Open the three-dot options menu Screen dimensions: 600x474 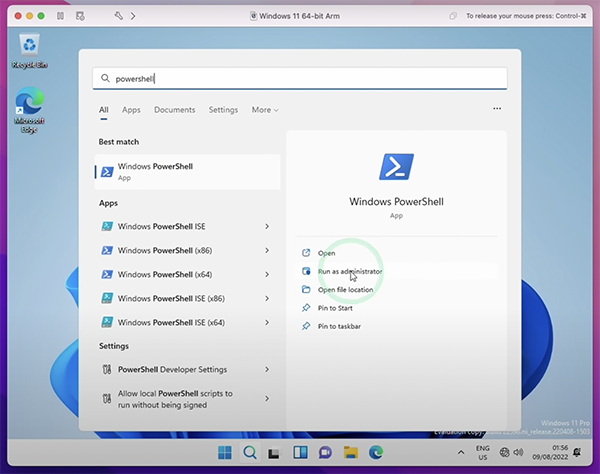497,109
